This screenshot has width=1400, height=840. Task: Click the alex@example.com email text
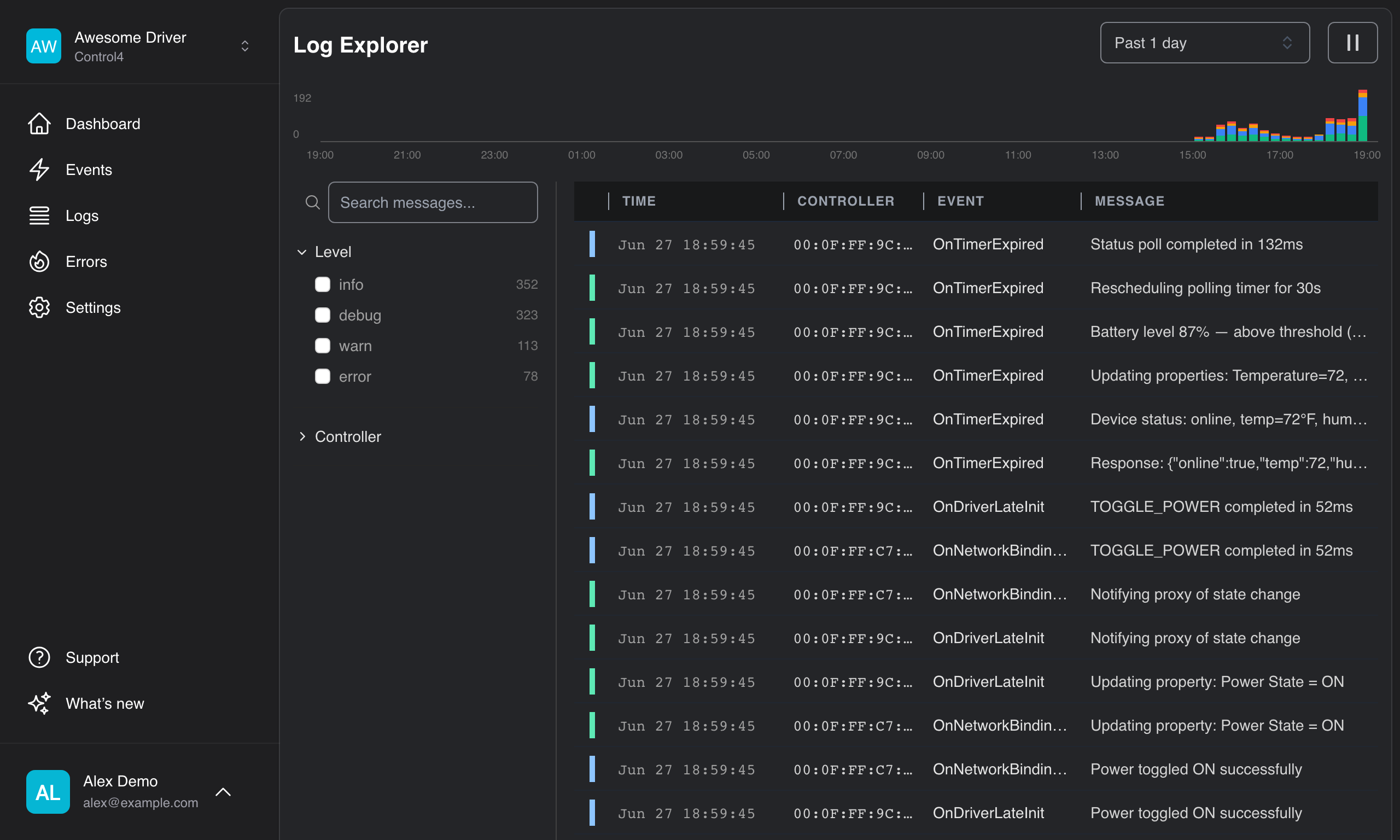141,803
